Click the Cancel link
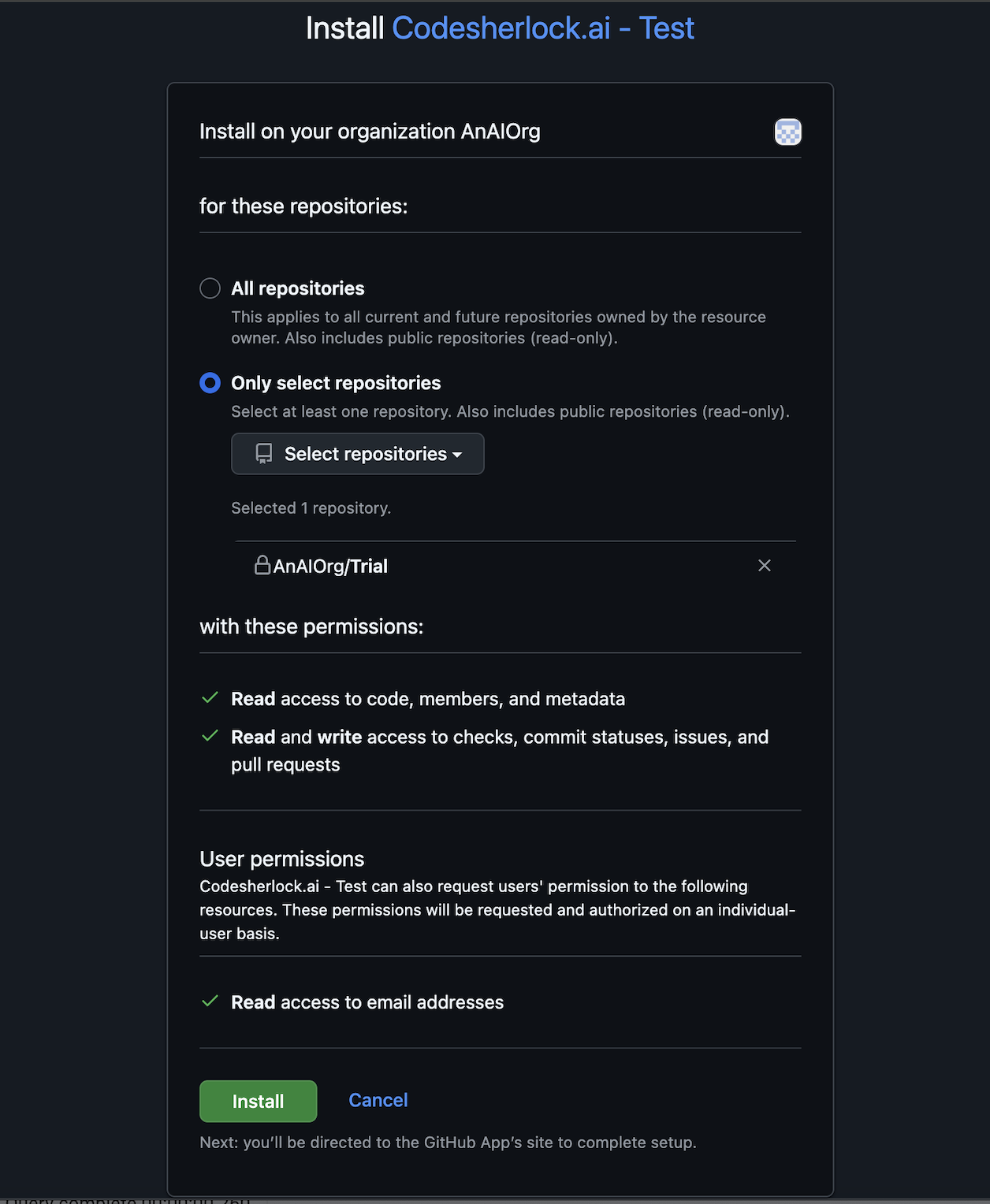 click(x=378, y=1100)
